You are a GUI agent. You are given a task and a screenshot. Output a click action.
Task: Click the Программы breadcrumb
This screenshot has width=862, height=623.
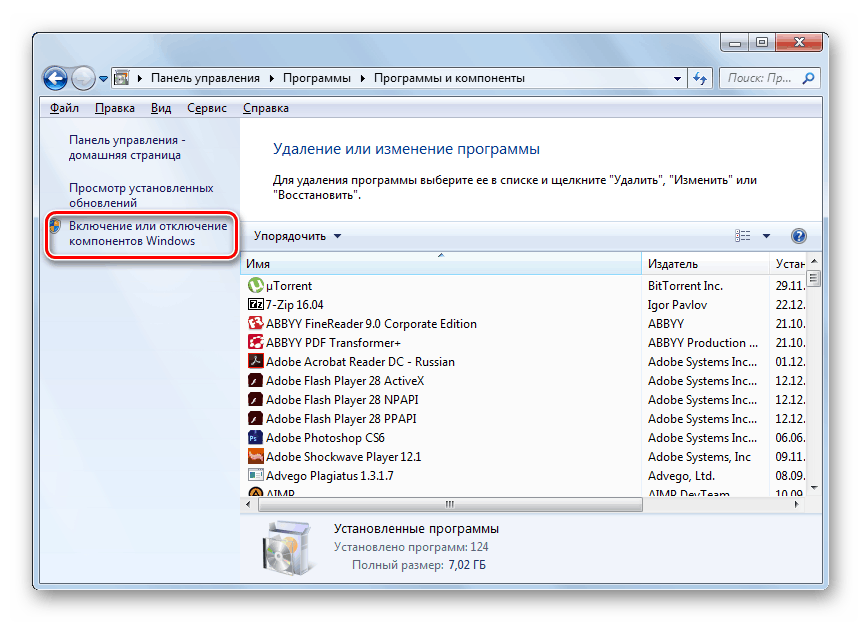(317, 78)
